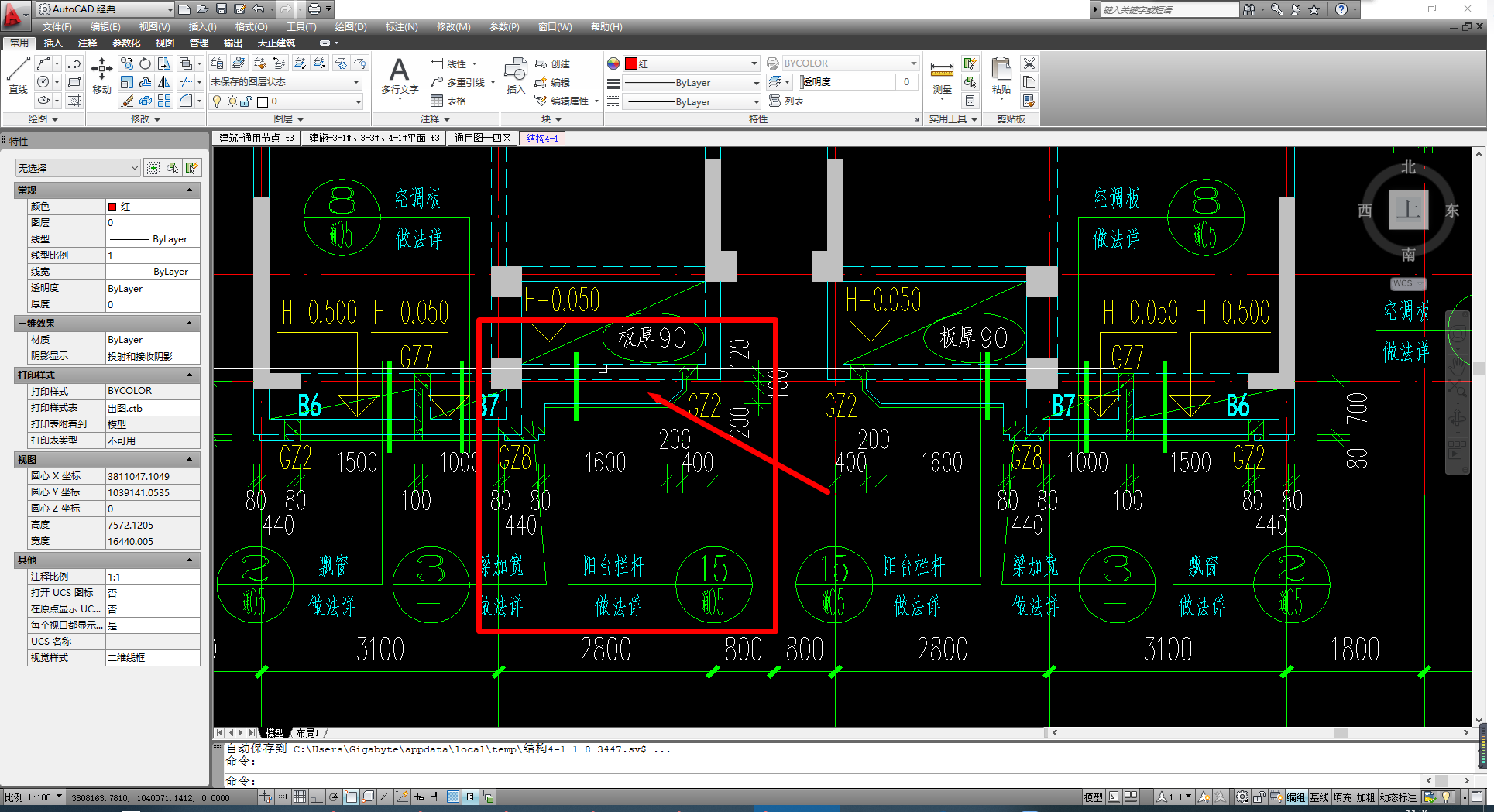Image resolution: width=1494 pixels, height=812 pixels.
Task: Click the Save icon in quick access toolbar
Action: point(221,9)
